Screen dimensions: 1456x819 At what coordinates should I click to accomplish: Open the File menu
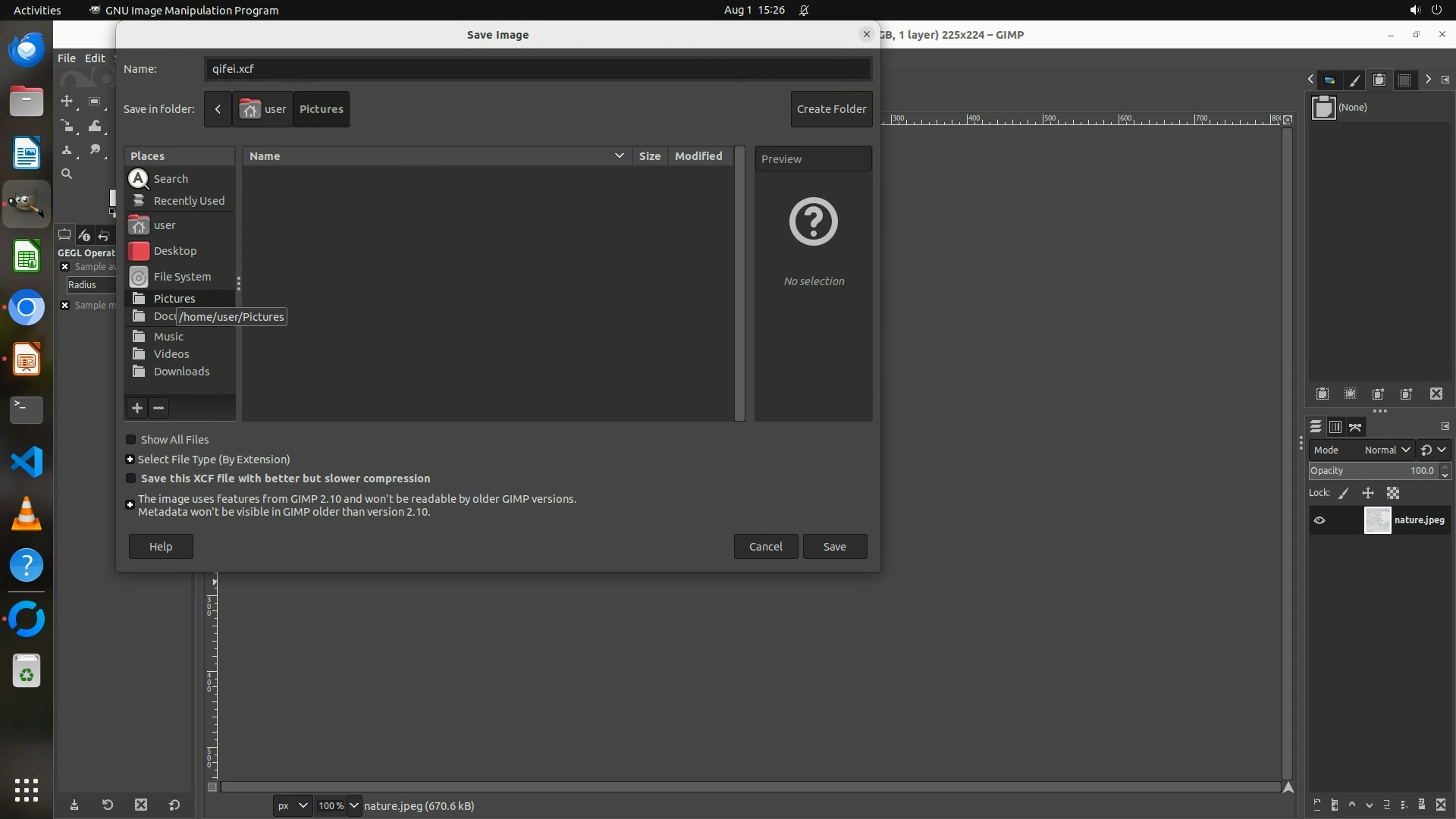(67, 58)
